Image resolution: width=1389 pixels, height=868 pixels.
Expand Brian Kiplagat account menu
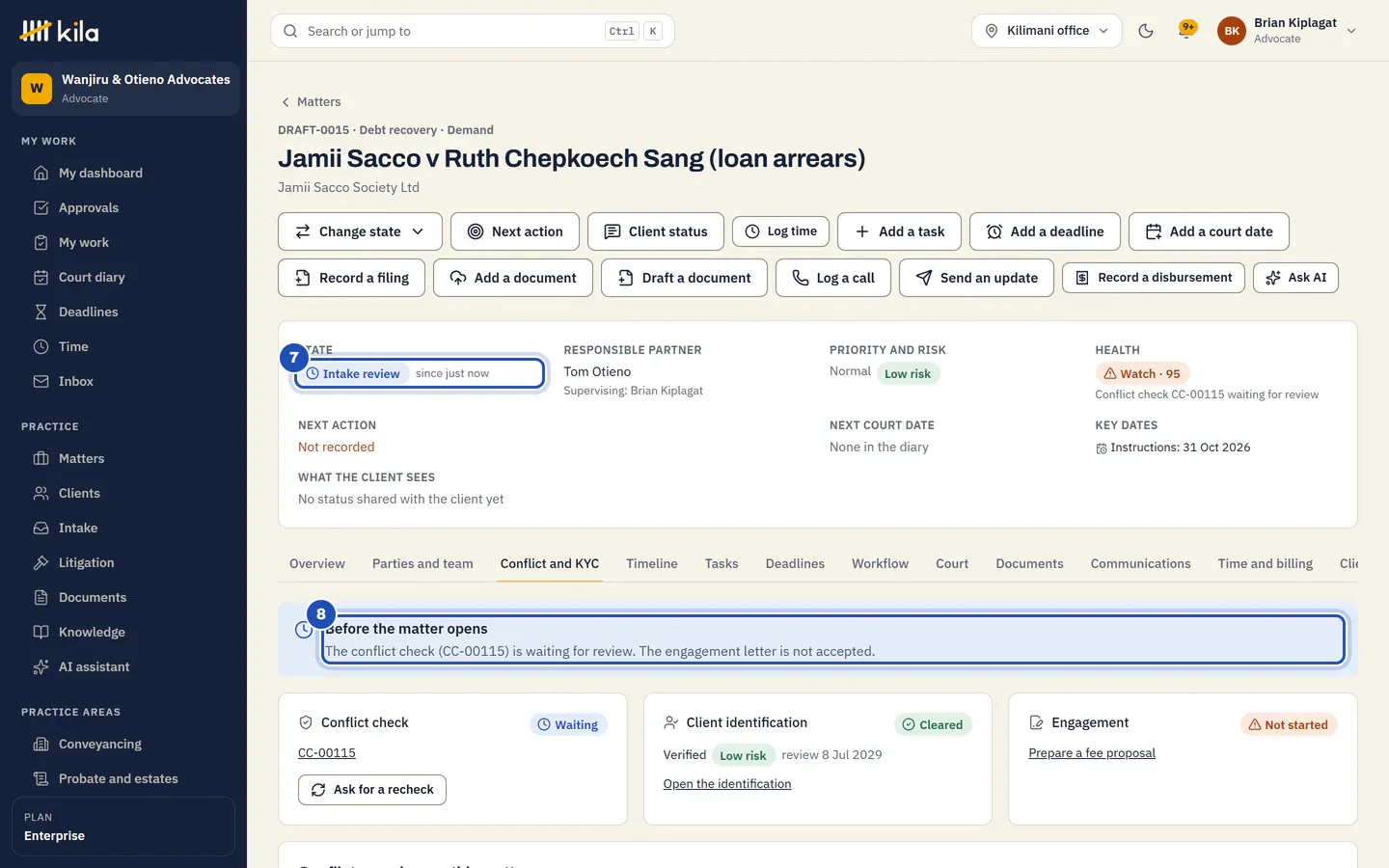point(1288,31)
